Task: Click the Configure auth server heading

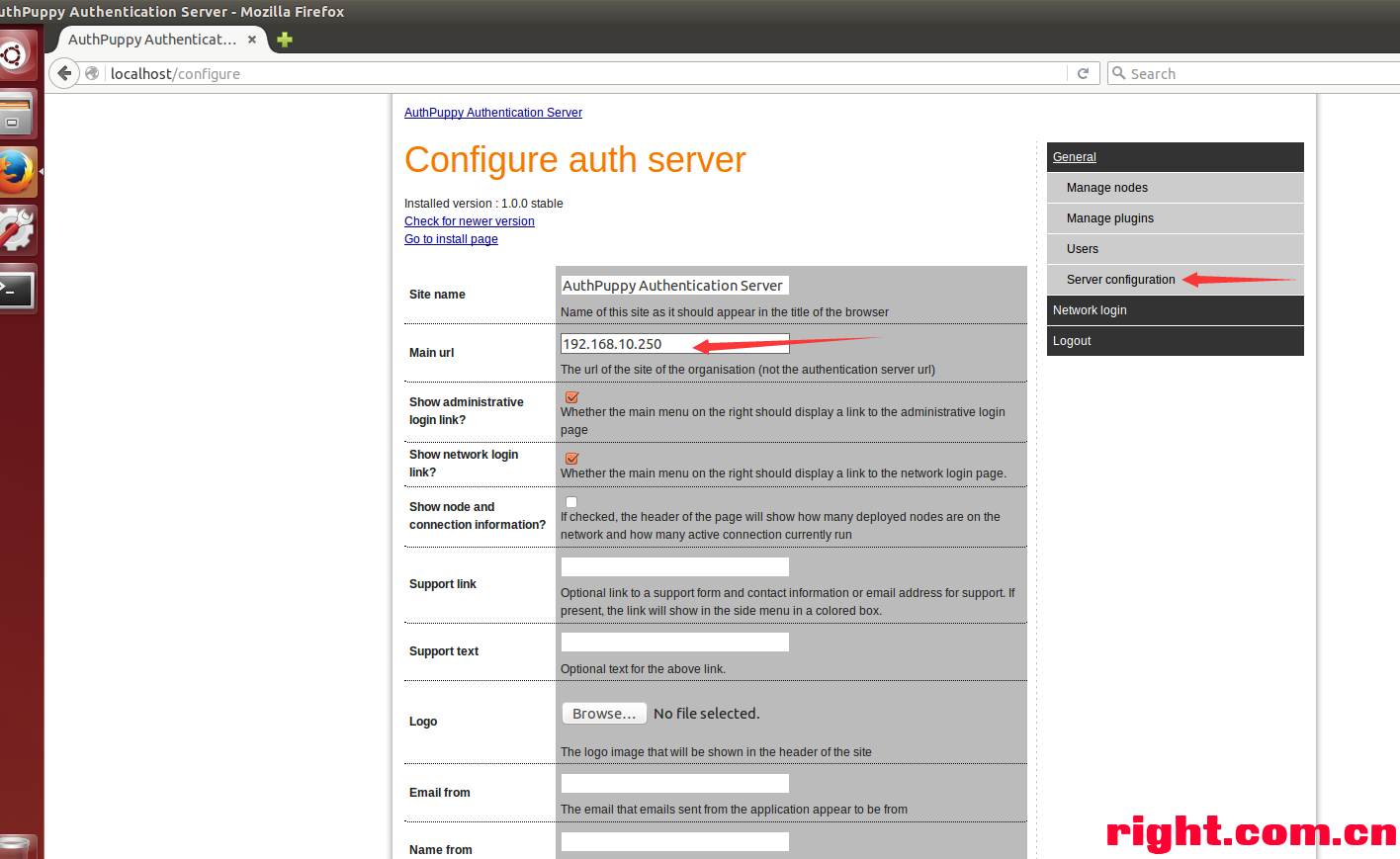Action: (x=575, y=160)
